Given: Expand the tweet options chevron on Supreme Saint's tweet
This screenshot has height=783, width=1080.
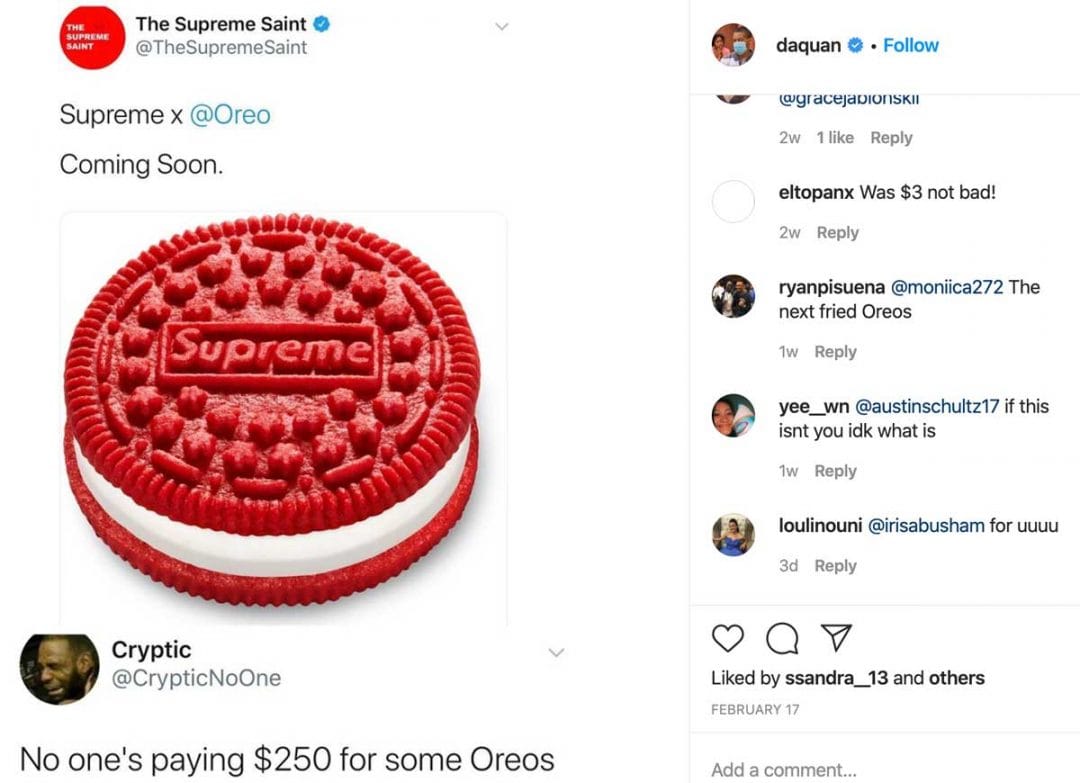Looking at the screenshot, I should coord(501,26).
